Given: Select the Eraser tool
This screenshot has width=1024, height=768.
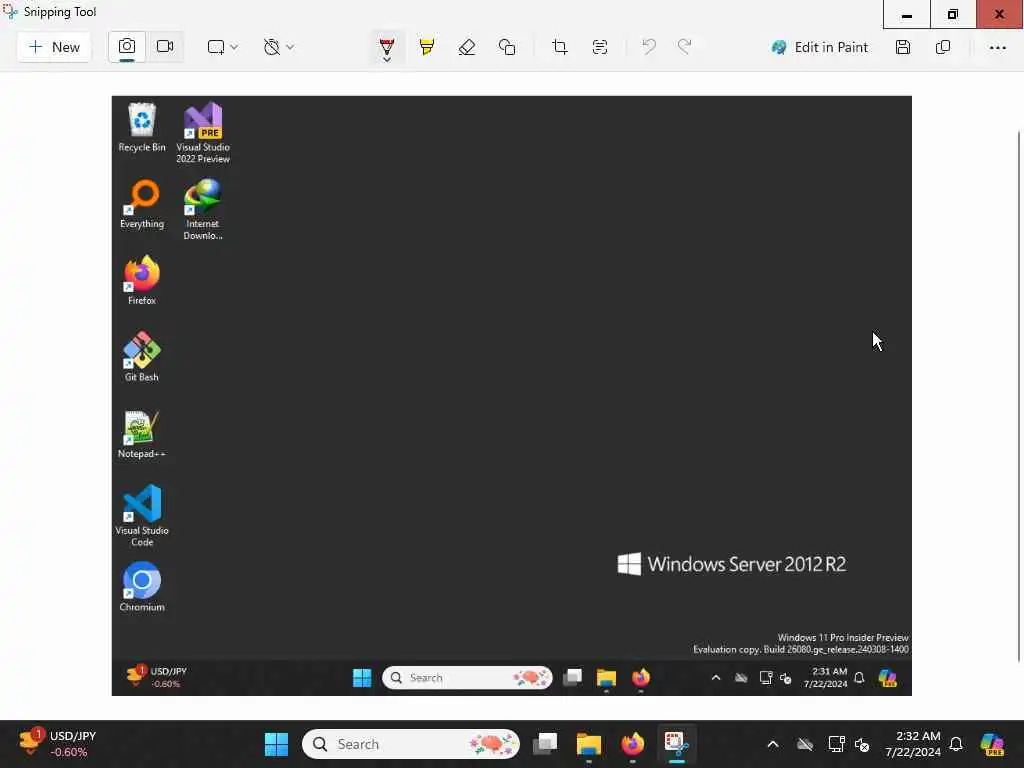Looking at the screenshot, I should click(x=467, y=47).
